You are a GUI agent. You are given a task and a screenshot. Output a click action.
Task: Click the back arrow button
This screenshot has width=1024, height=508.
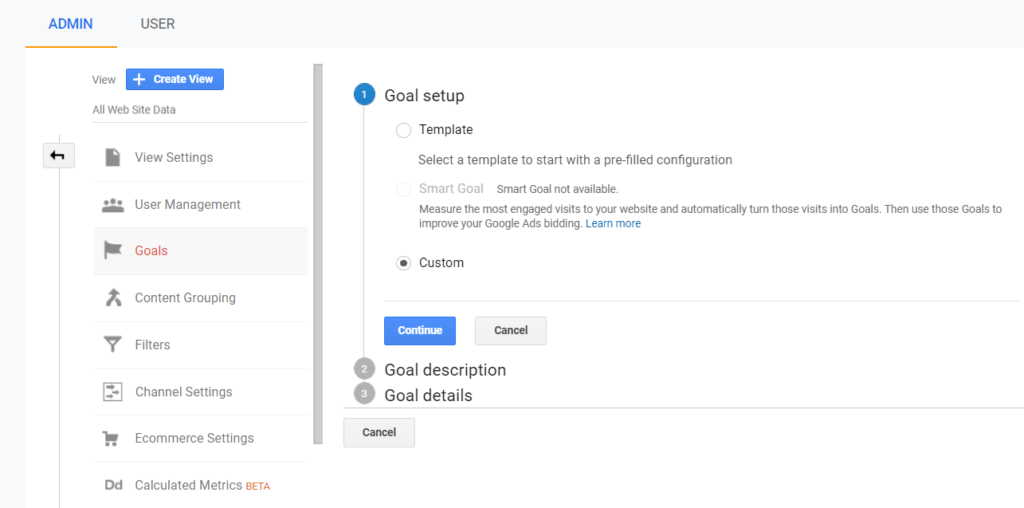coord(59,155)
